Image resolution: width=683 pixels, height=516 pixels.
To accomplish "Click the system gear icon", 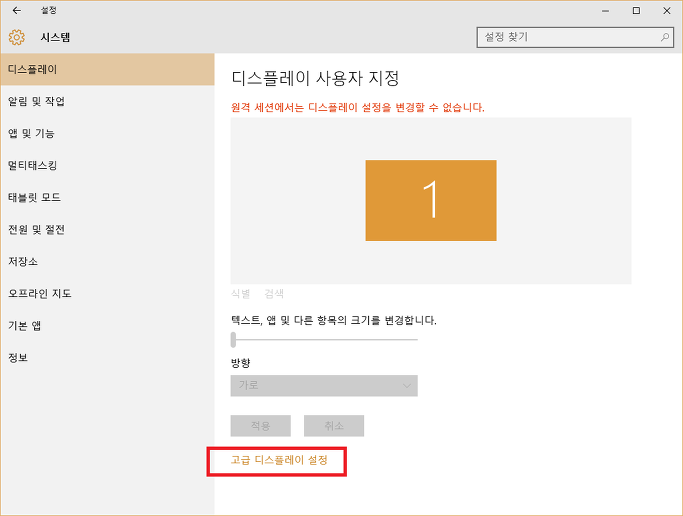I will (17, 37).
